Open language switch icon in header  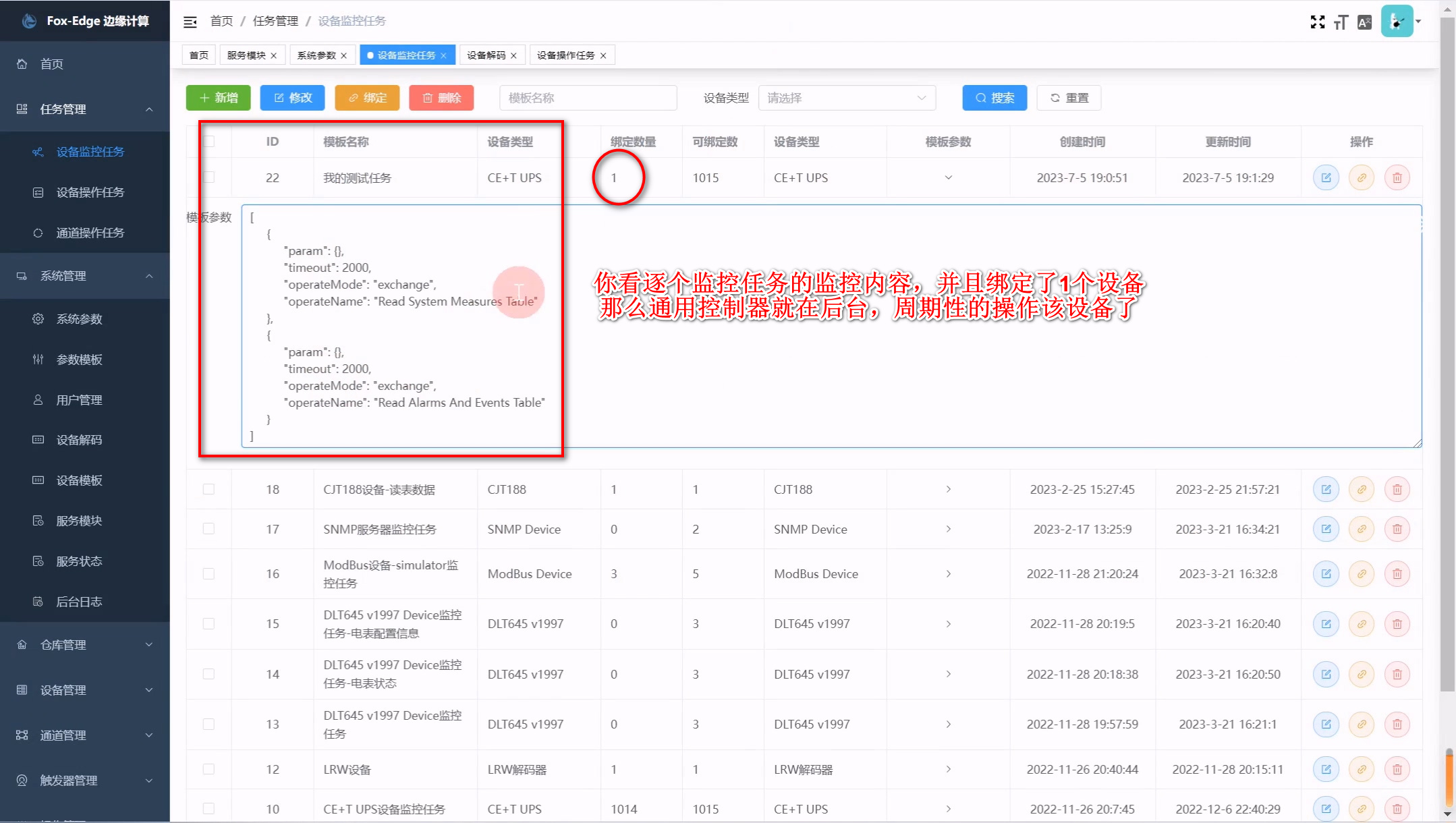click(x=1364, y=22)
